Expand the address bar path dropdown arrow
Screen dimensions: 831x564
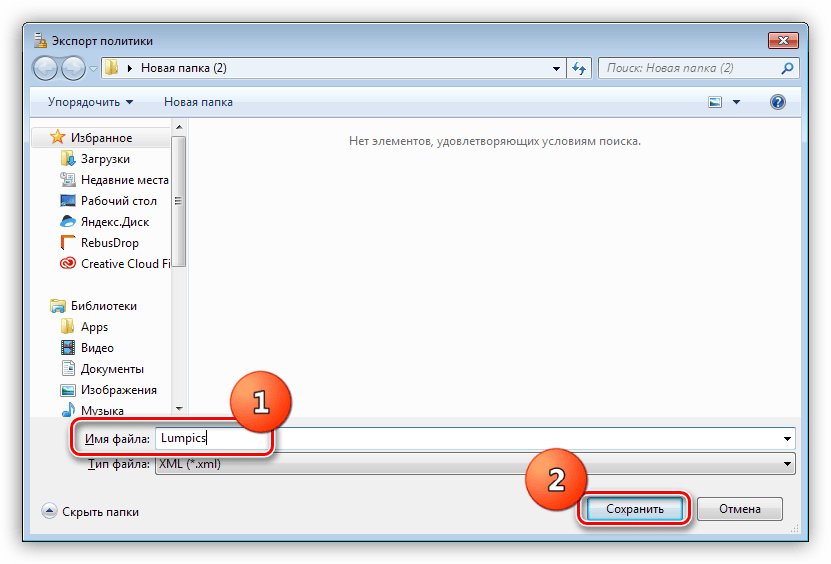(x=557, y=68)
